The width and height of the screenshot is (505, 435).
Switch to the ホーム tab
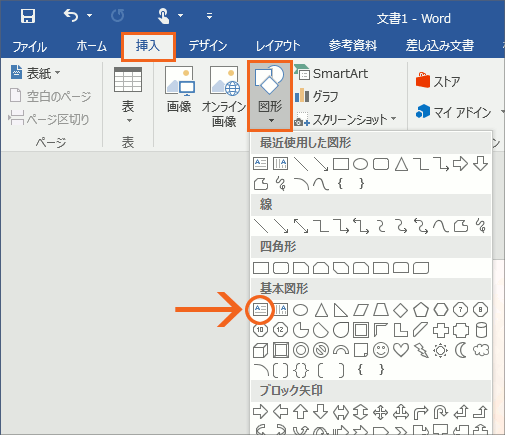click(x=91, y=46)
